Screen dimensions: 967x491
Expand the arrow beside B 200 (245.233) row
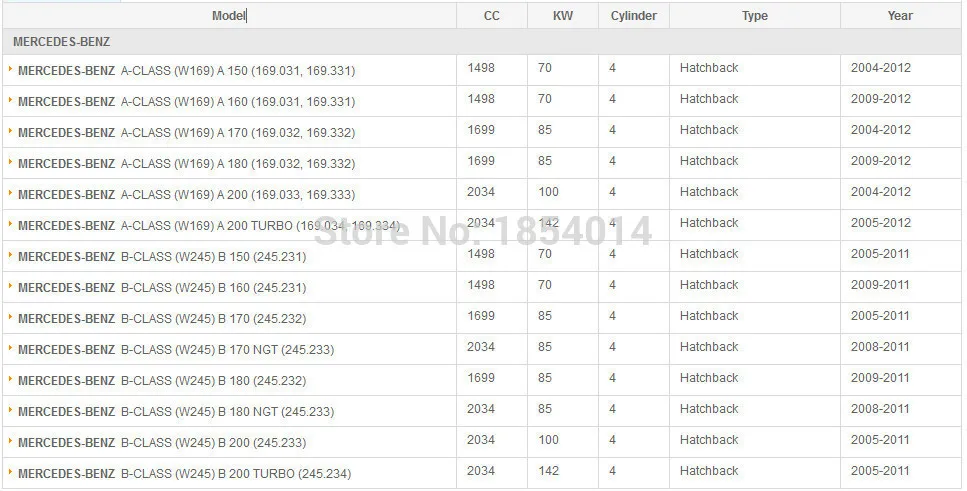tap(10, 441)
